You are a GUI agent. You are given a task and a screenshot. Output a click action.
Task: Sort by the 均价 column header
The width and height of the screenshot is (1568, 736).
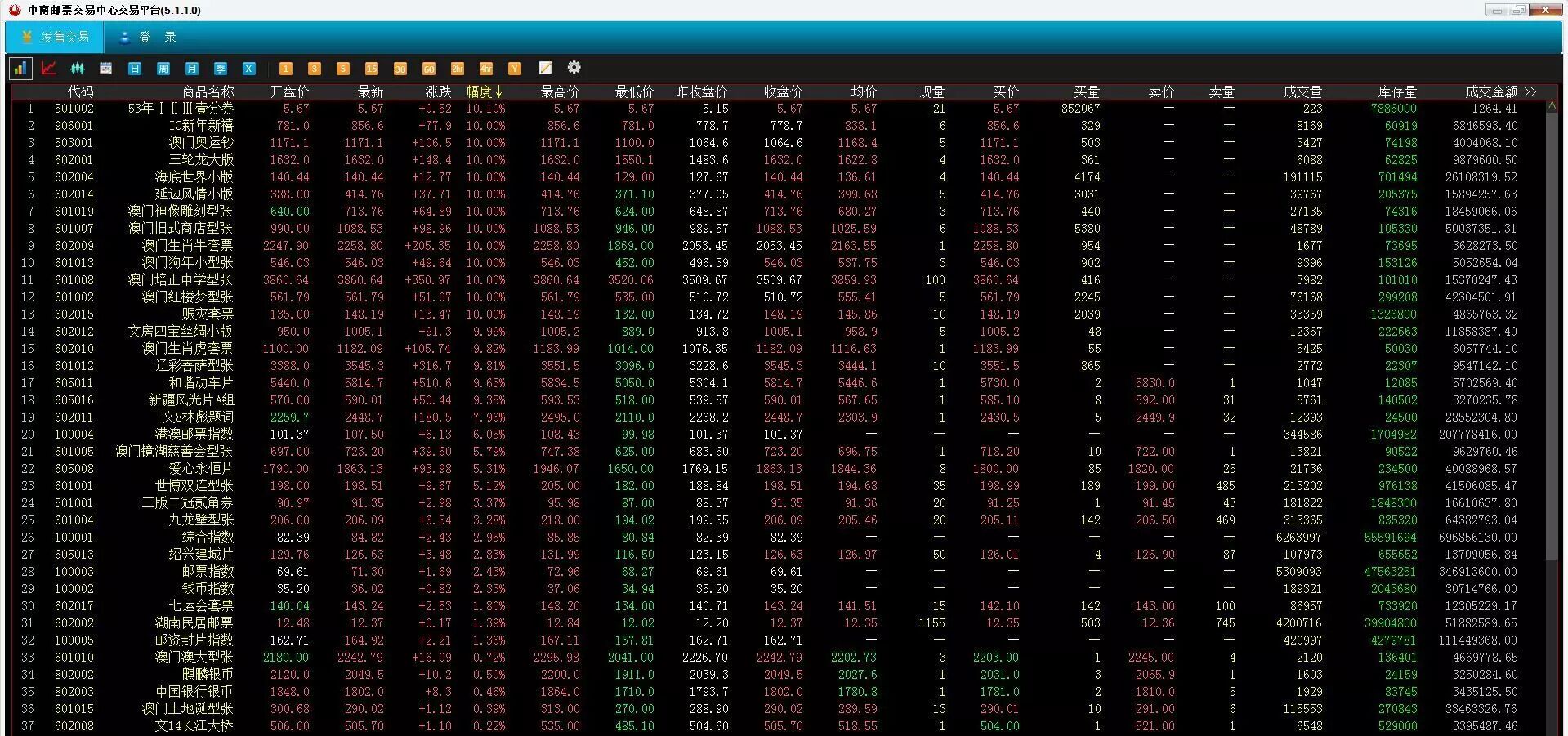[x=864, y=91]
